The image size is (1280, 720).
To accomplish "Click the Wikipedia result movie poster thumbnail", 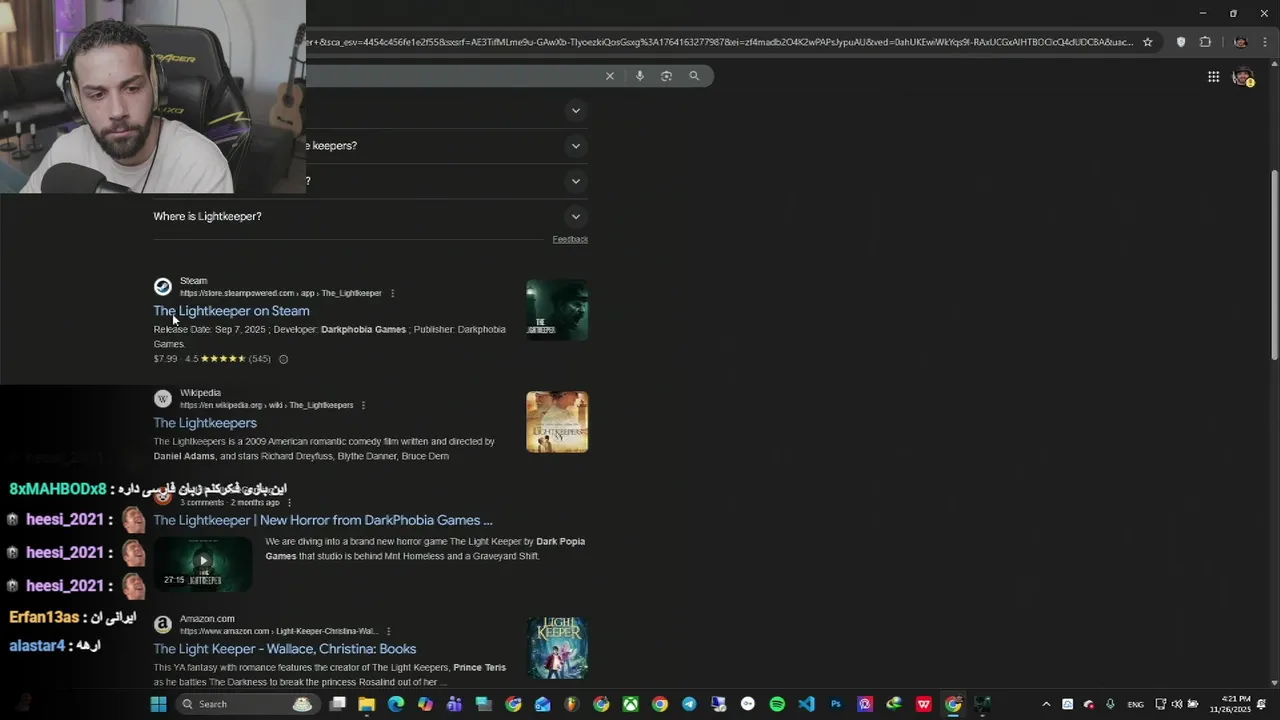I will coord(557,422).
